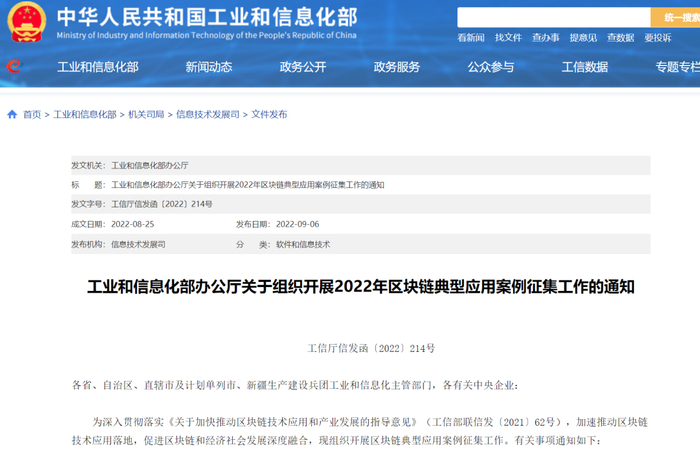700x460 pixels.
Task: Open 工信数据 navigation menu
Action: [x=585, y=67]
